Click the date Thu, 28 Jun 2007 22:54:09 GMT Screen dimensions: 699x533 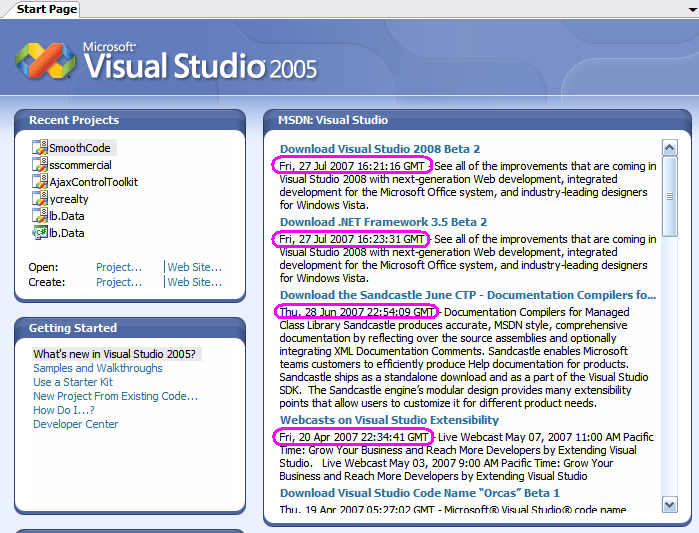pyautogui.click(x=357, y=312)
